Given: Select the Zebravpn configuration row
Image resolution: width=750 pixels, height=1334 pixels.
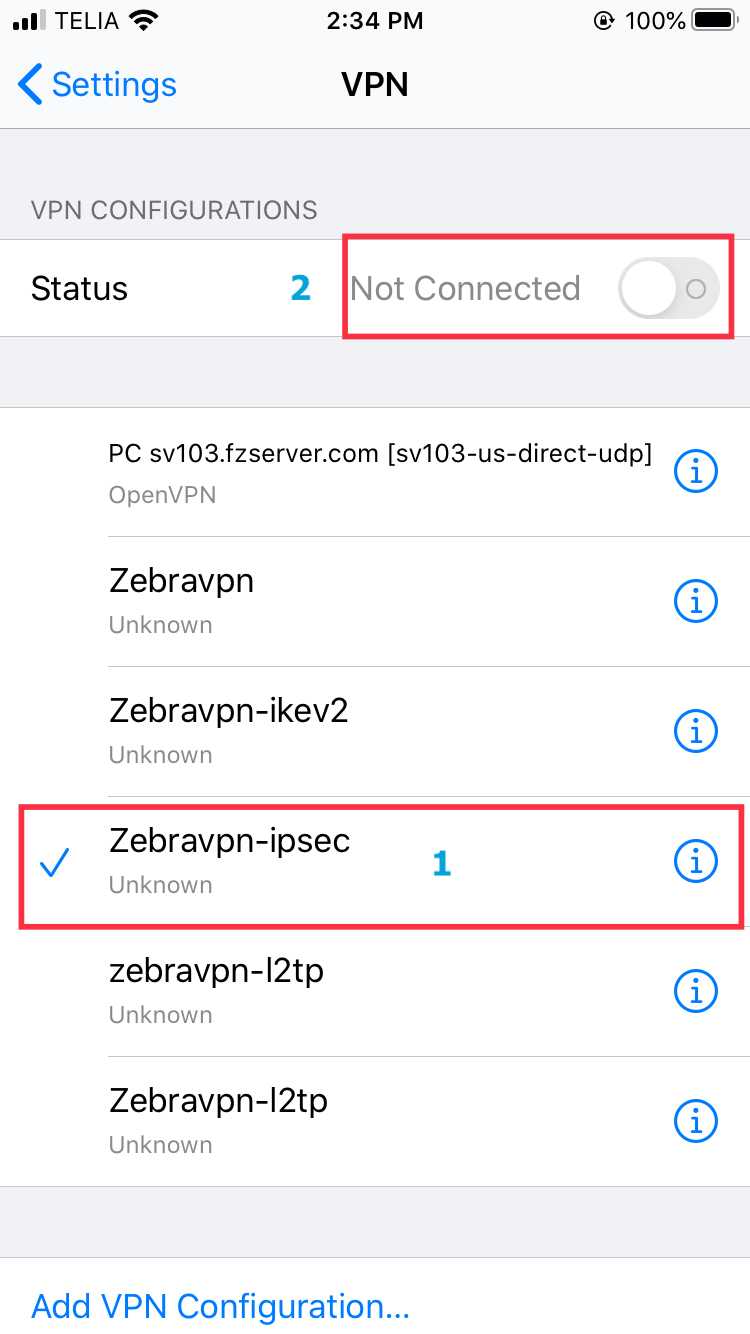Looking at the screenshot, I should tap(181, 600).
